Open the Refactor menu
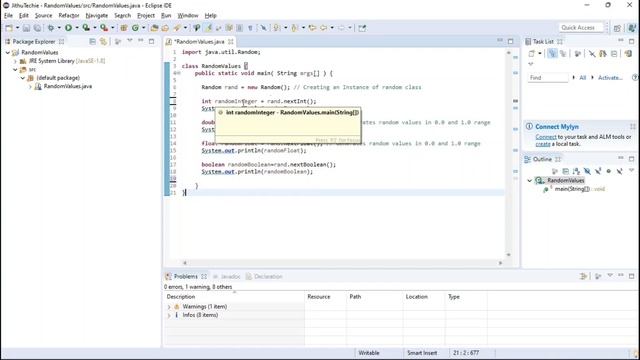Image resolution: width=640 pixels, height=360 pixels. (x=69, y=16)
